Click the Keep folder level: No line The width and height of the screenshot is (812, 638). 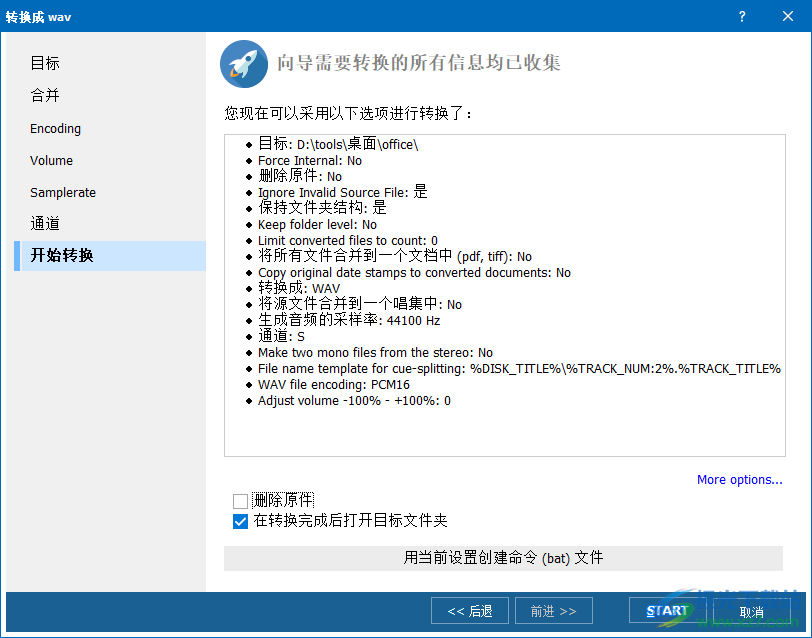317,225
